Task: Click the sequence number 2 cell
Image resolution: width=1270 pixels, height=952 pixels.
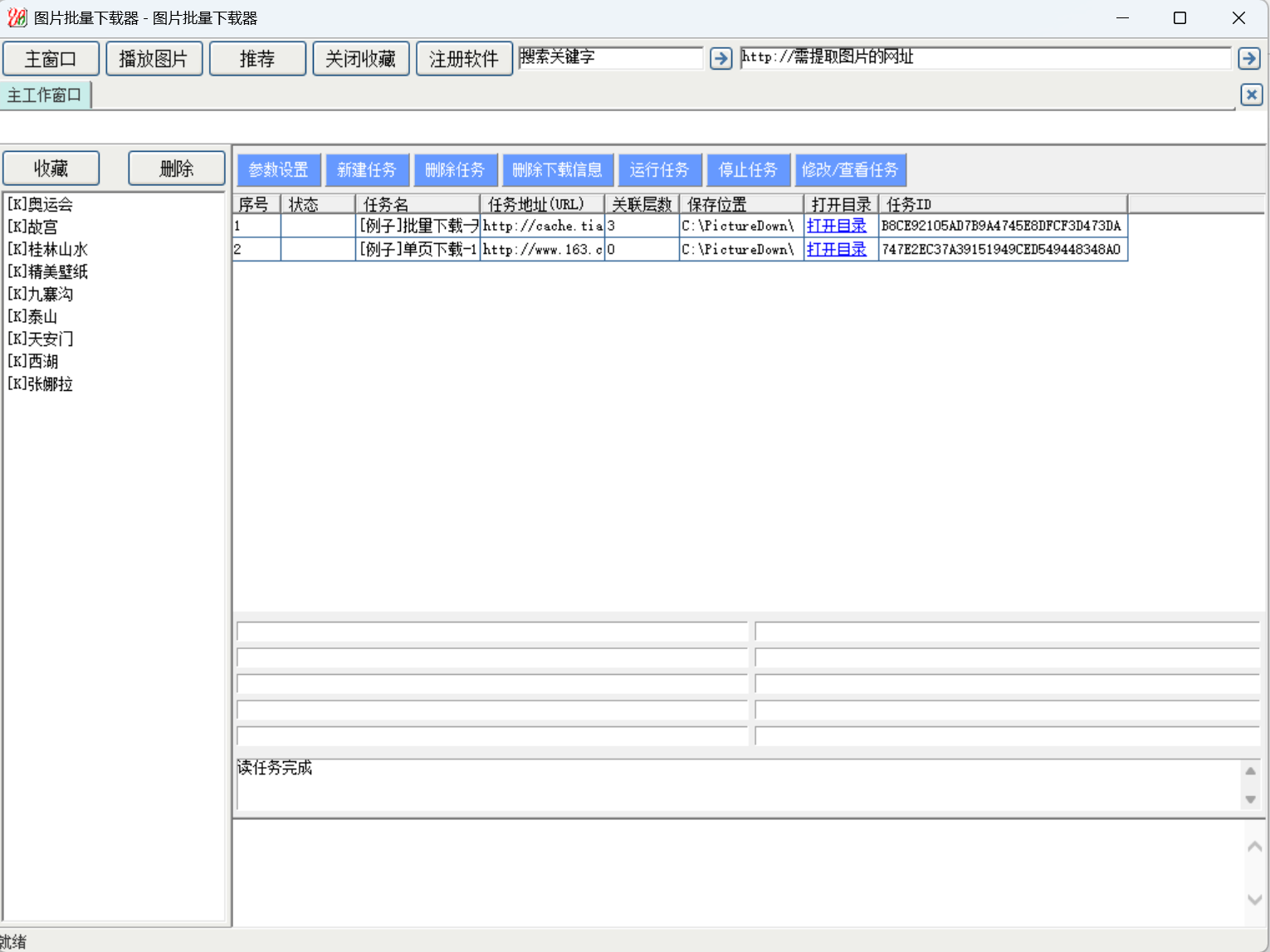Action: pos(256,249)
